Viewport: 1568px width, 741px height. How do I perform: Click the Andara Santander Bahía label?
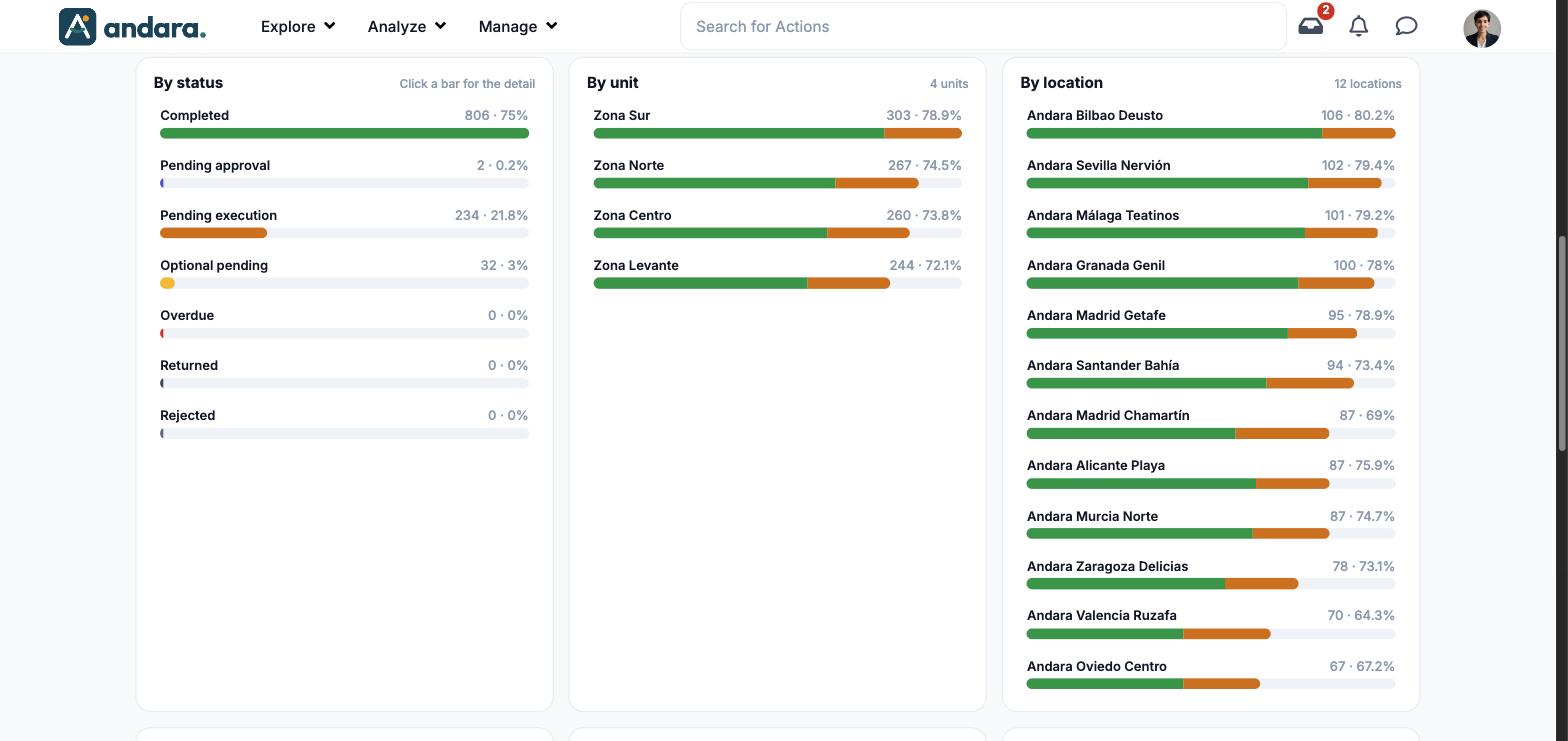(x=1103, y=365)
